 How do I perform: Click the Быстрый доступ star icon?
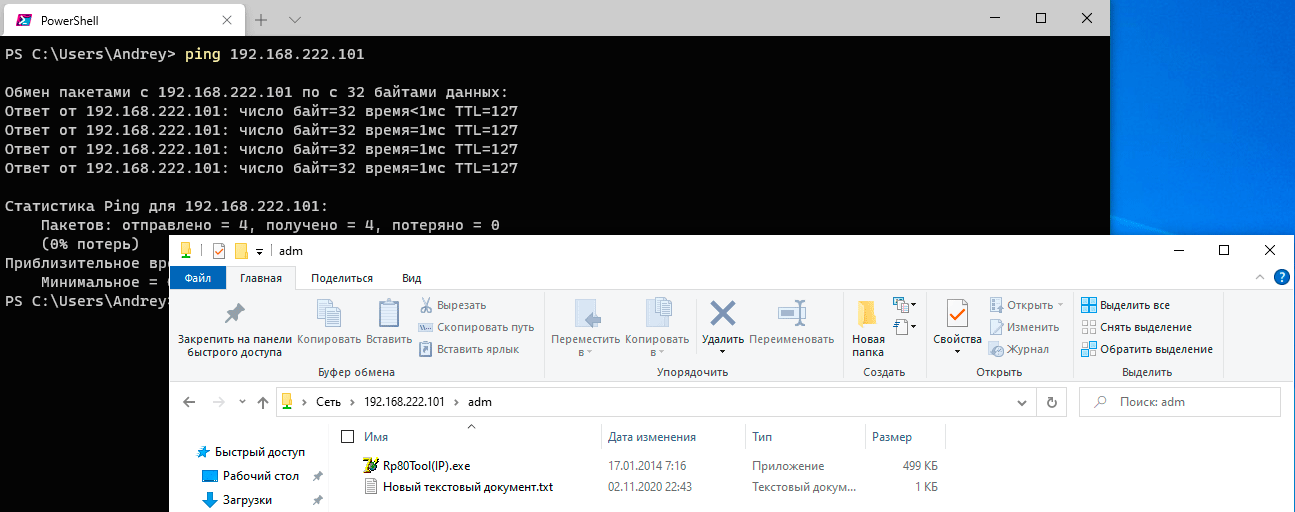coord(204,451)
